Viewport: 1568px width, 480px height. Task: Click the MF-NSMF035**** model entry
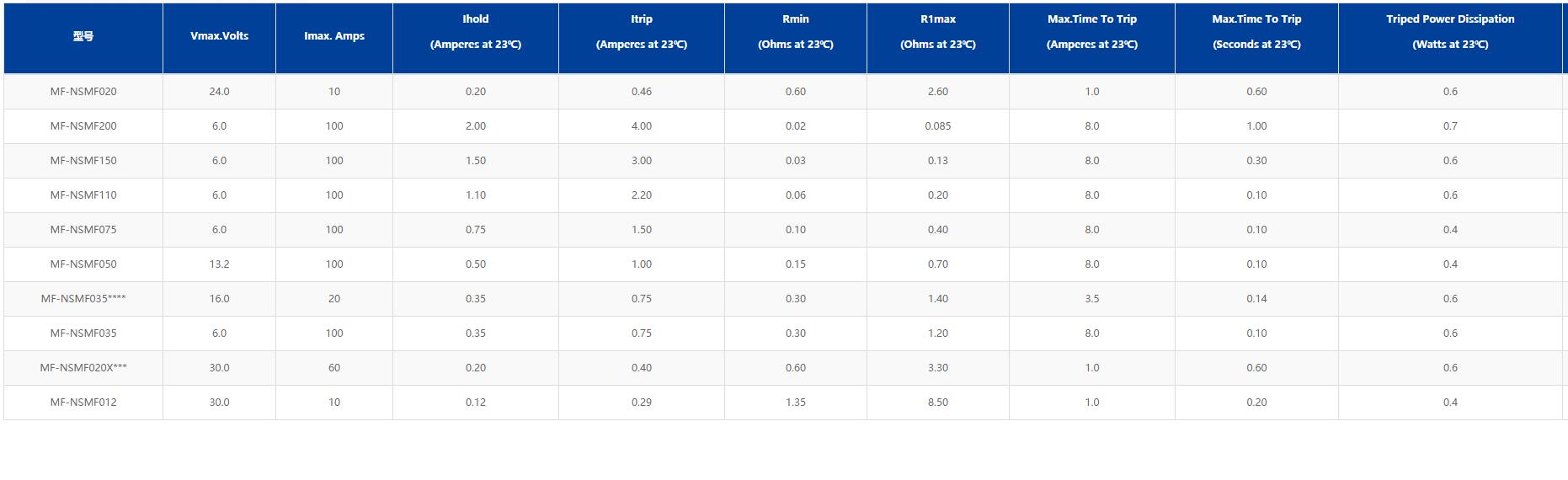(83, 299)
